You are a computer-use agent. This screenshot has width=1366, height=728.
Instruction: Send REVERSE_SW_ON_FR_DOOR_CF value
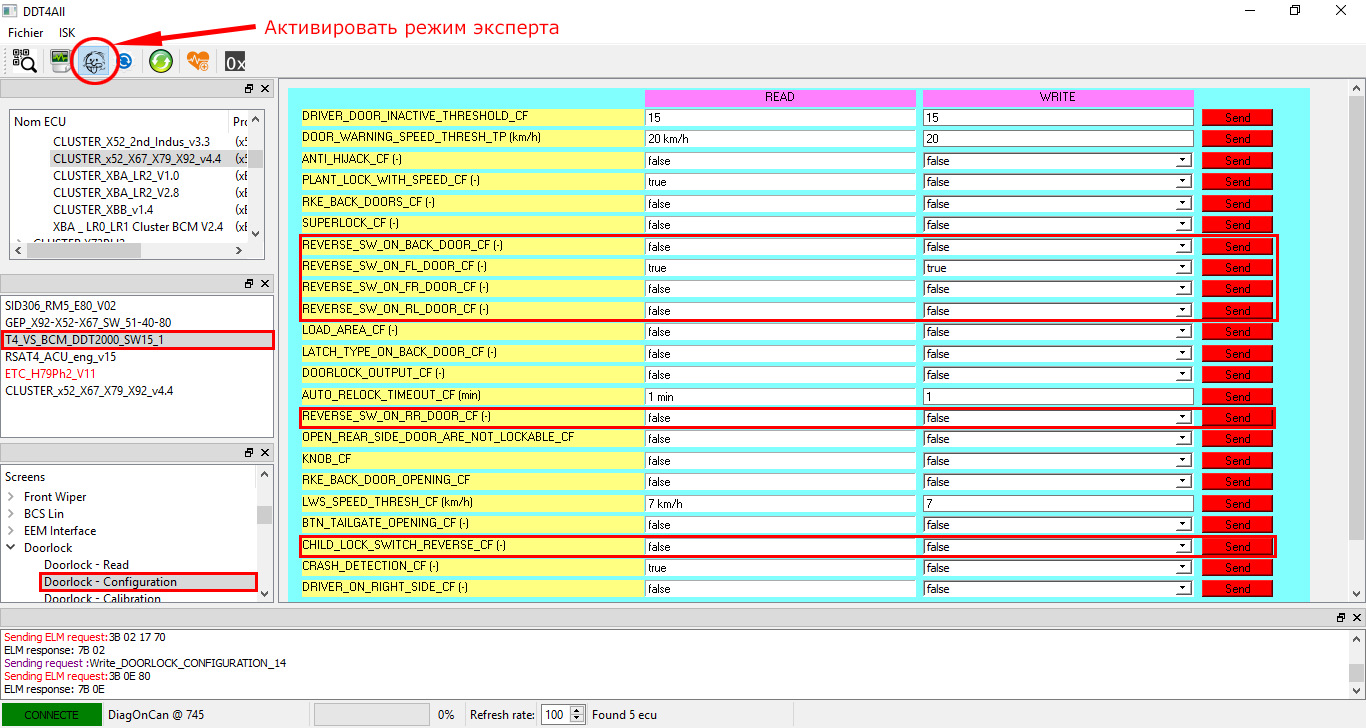[x=1237, y=289]
